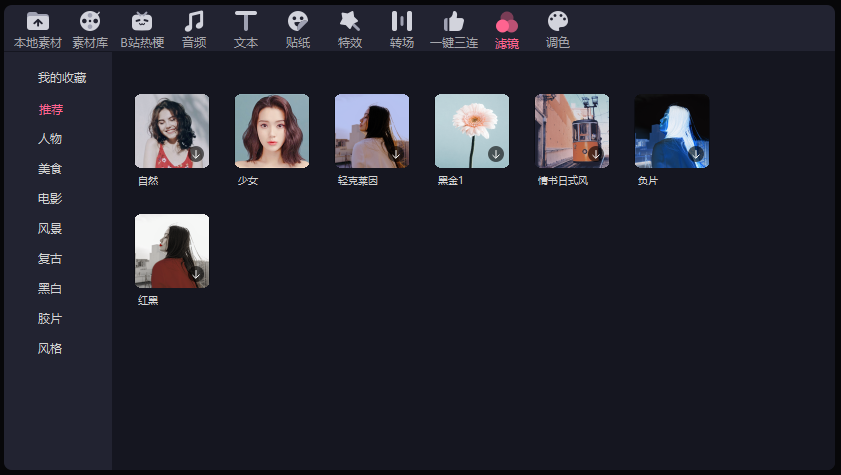841x475 pixels.
Task: Download the 负片 negative filter
Action: point(696,154)
